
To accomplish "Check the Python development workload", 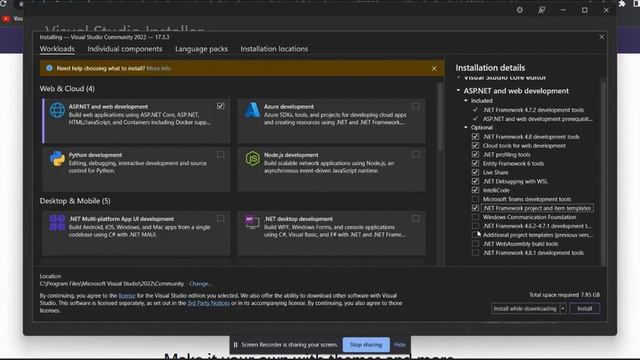I will pos(220,154).
